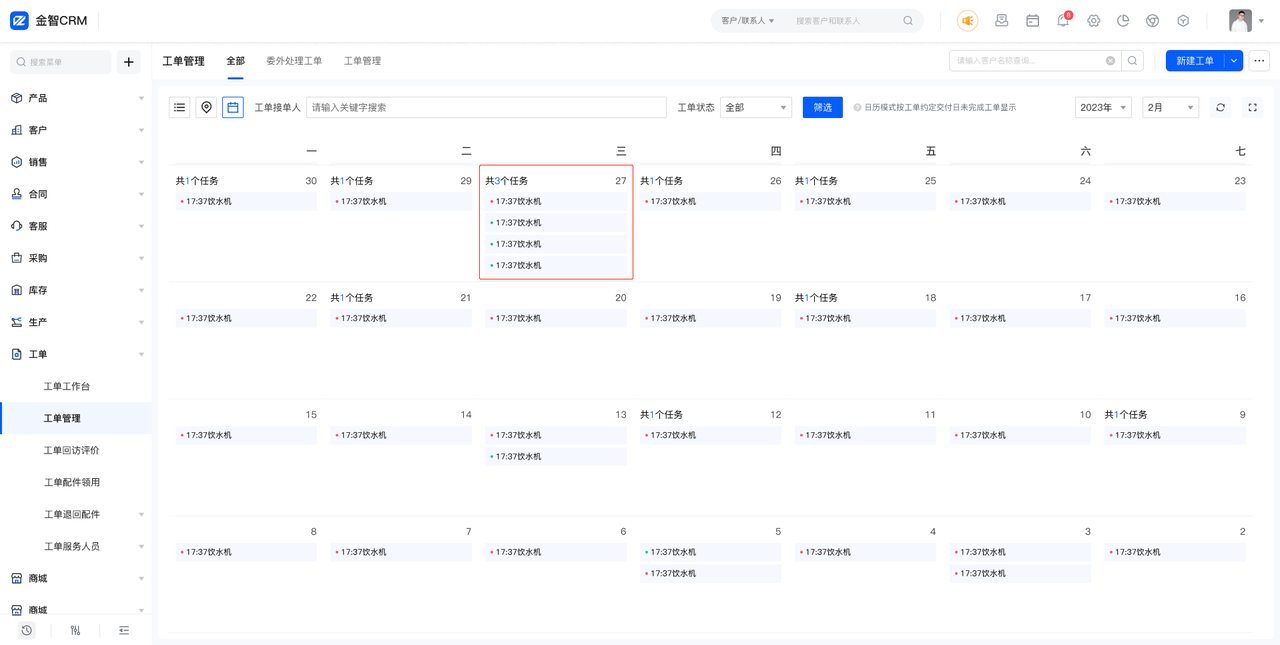The image size is (1280, 645).
Task: Open the 2月 month dropdown
Action: coord(1170,107)
